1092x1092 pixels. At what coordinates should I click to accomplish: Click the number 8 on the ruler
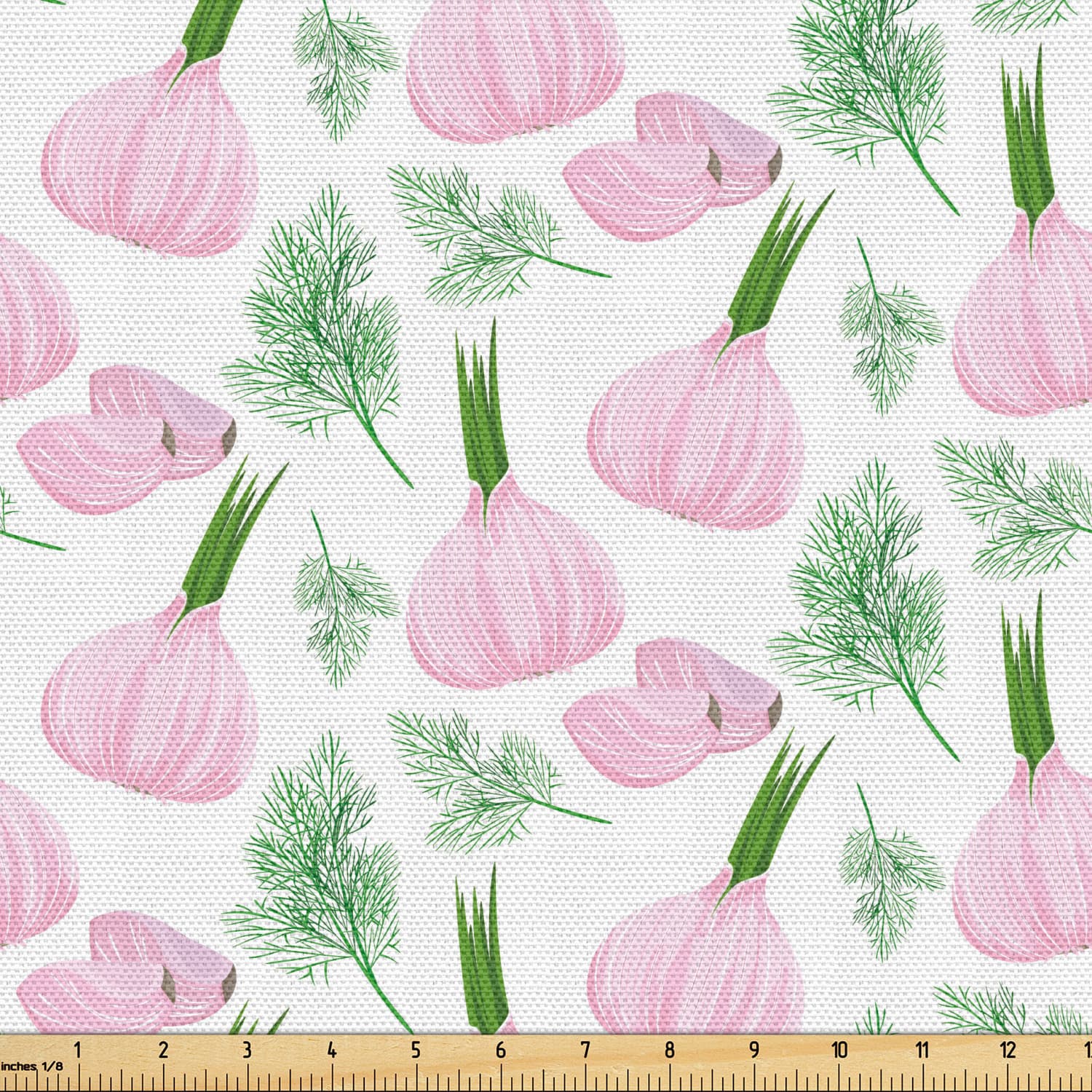(670, 1050)
